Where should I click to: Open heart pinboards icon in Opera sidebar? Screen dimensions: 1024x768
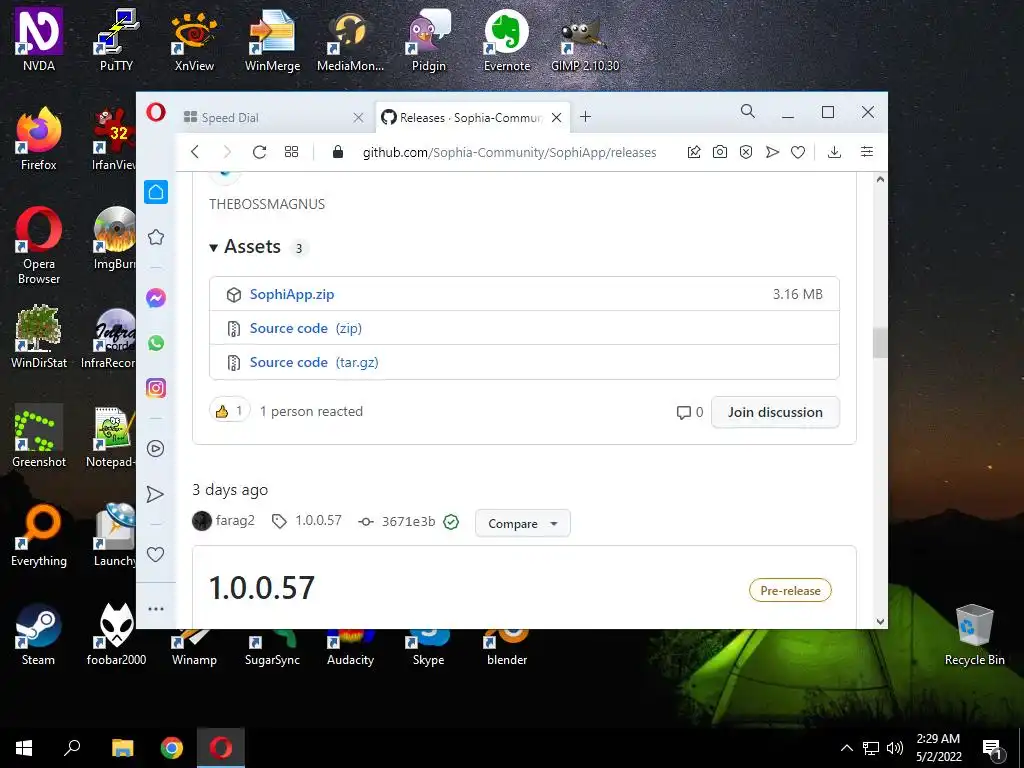tap(155, 554)
